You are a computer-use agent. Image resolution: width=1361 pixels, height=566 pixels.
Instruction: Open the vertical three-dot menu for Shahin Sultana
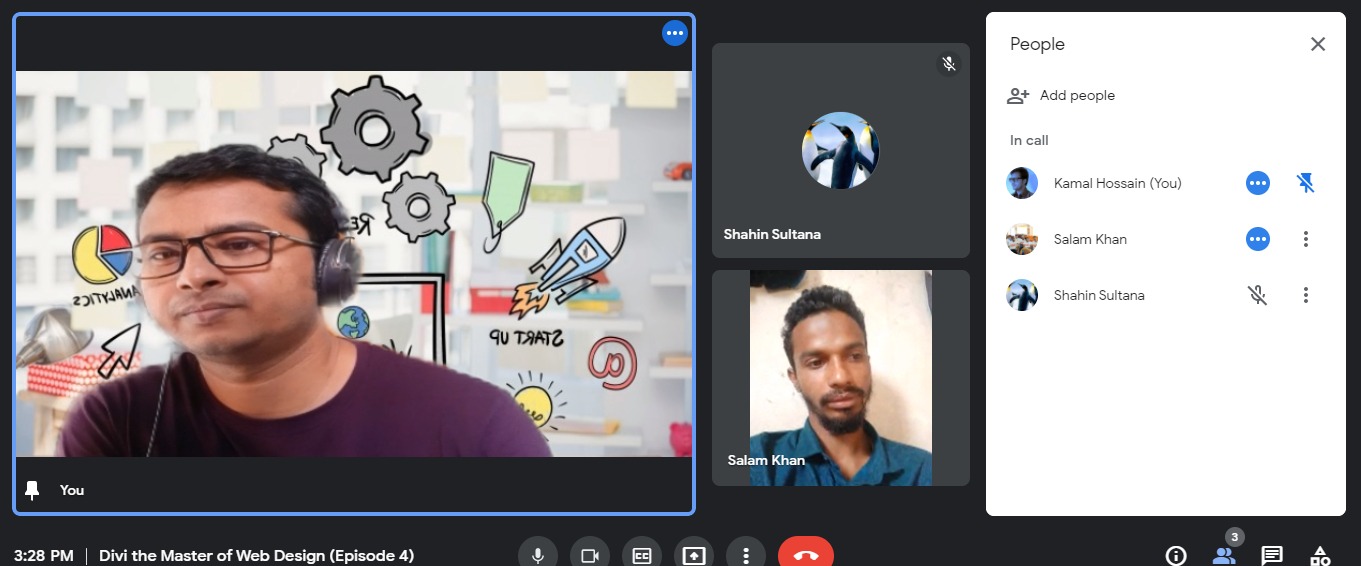point(1305,295)
